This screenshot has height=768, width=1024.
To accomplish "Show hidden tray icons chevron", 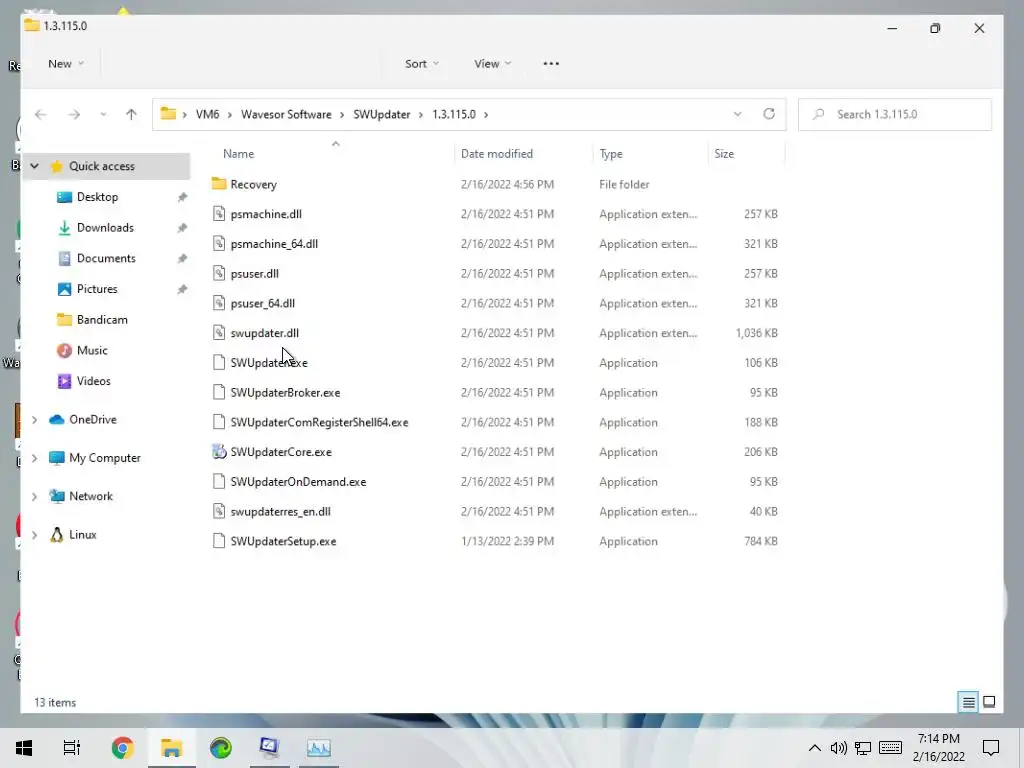I will (x=814, y=748).
